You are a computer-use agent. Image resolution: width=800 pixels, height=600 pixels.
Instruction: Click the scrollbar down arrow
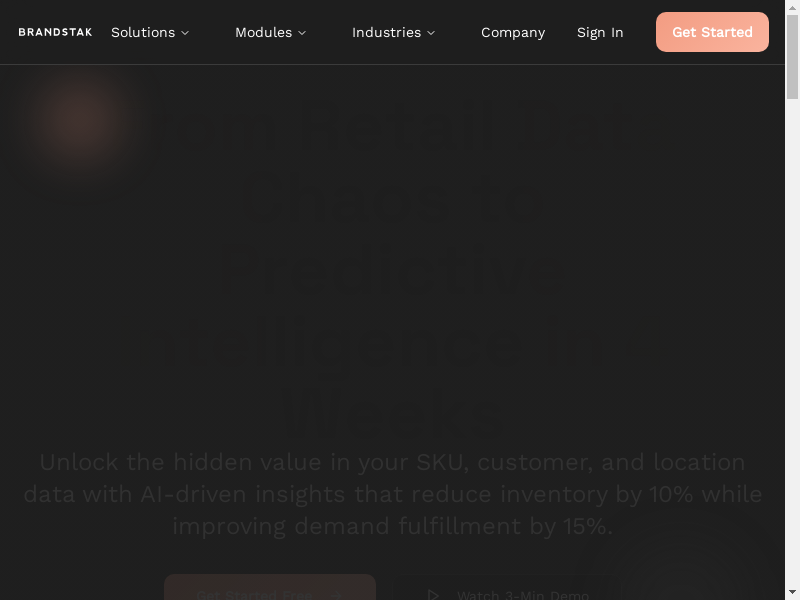click(x=792, y=592)
